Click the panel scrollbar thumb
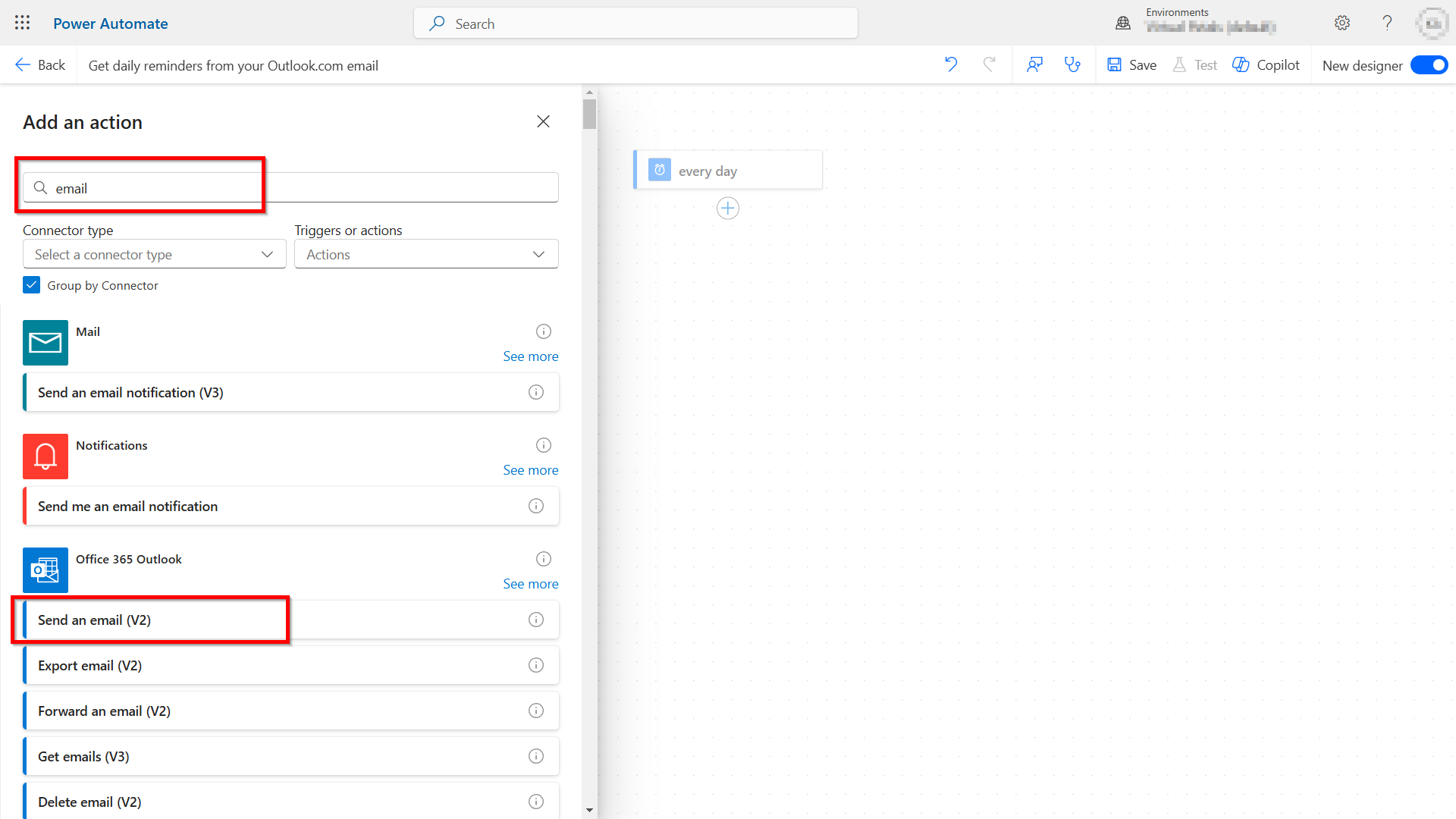The height and width of the screenshot is (819, 1456). (589, 115)
